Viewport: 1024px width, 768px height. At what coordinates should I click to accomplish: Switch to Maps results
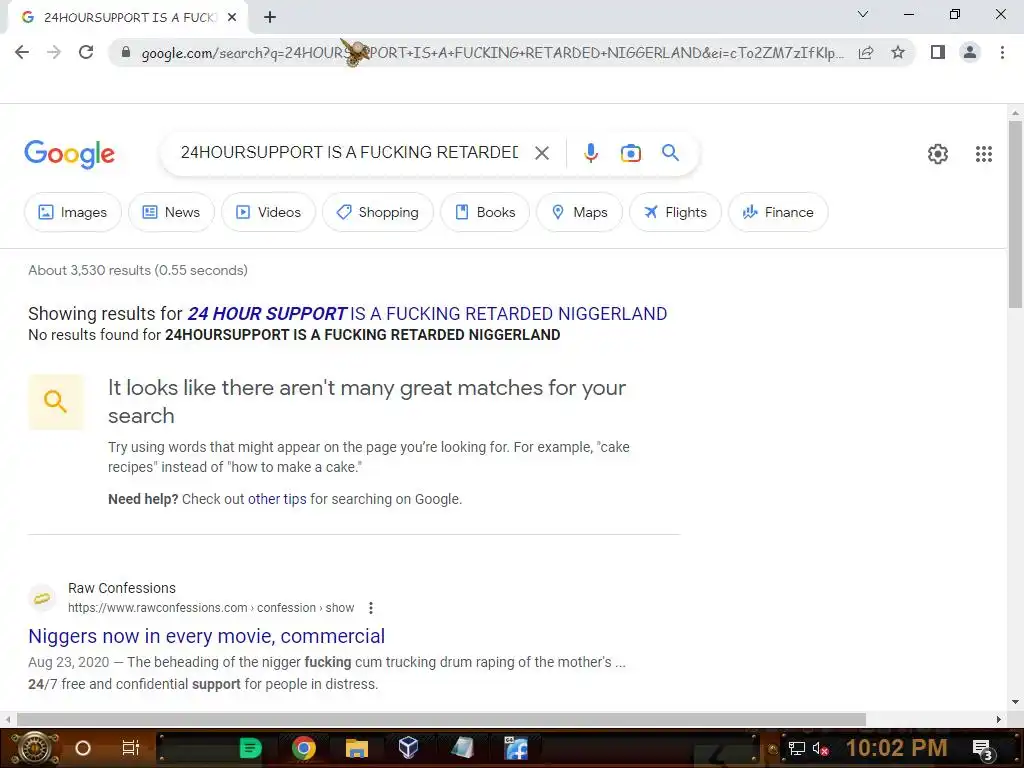(580, 212)
